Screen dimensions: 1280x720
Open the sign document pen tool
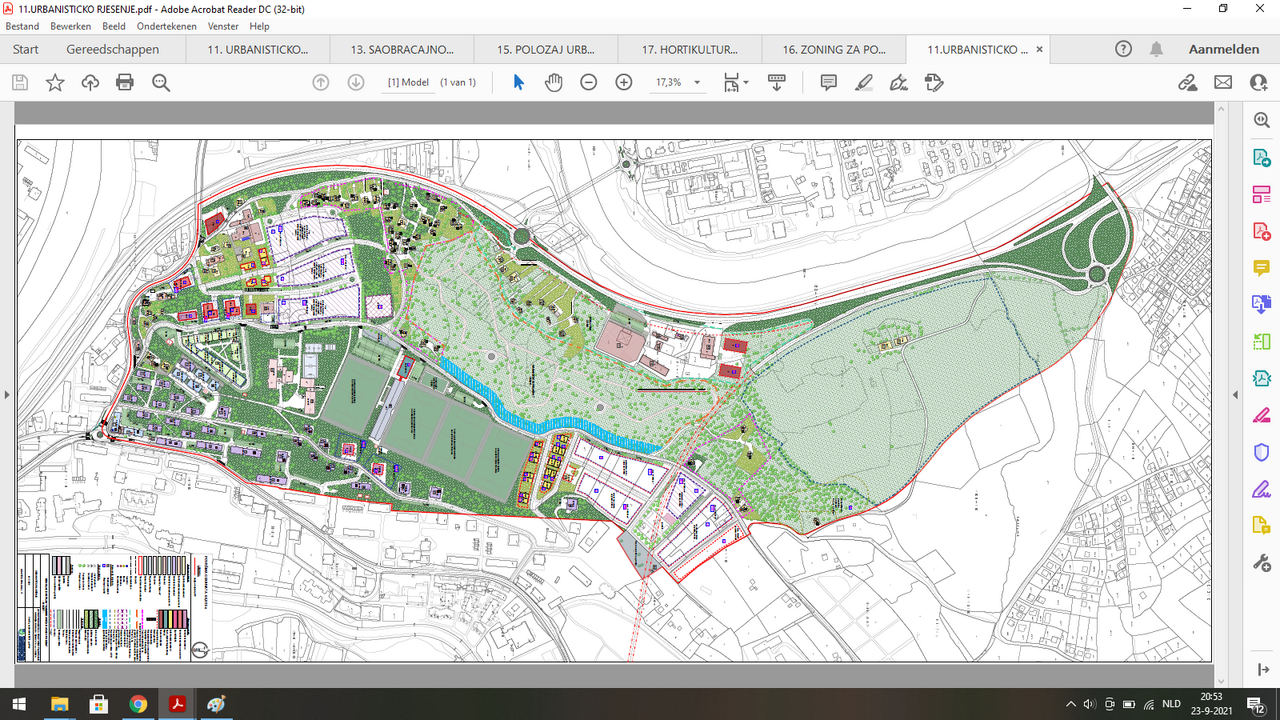click(899, 82)
